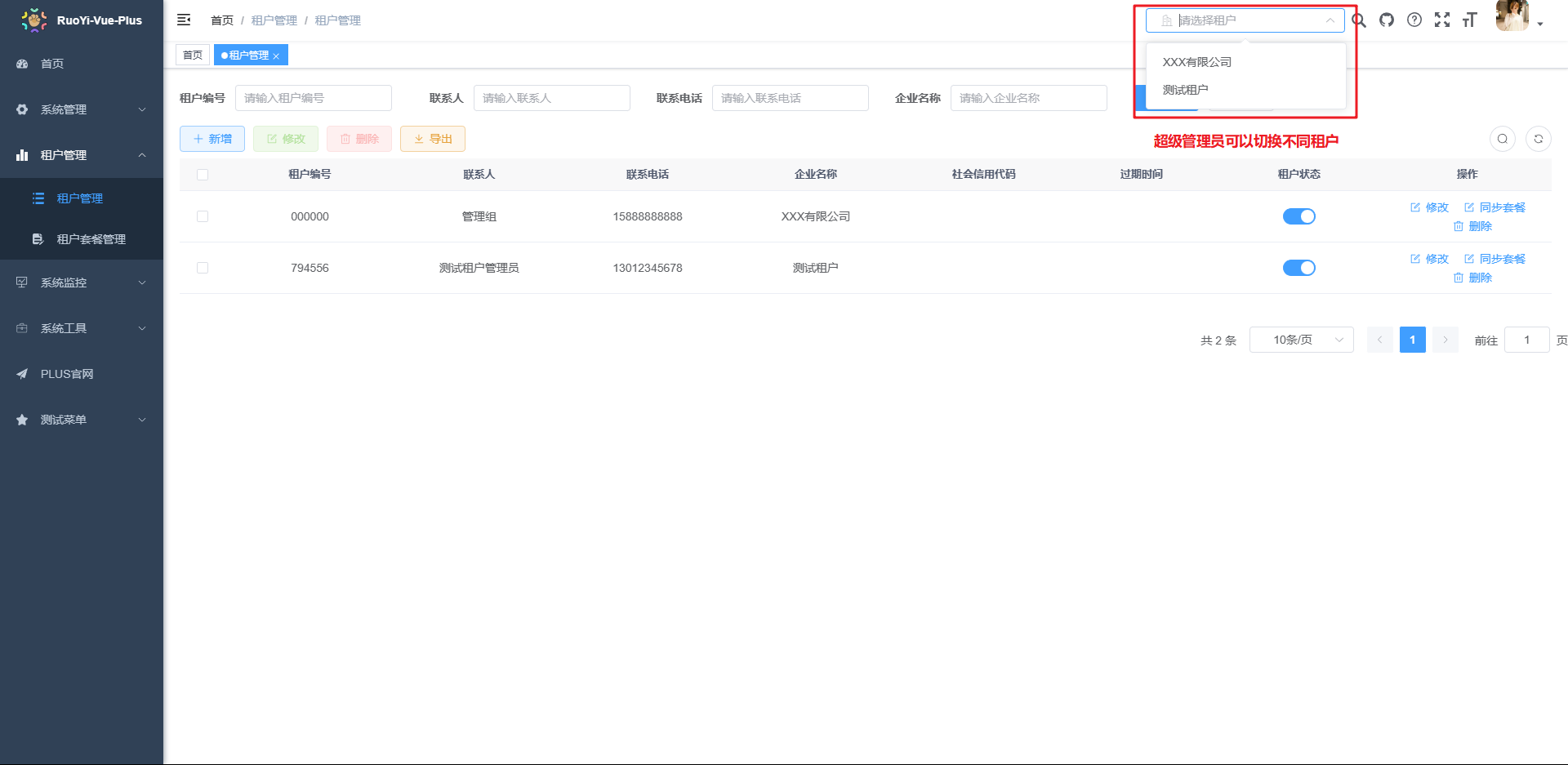Click phone number 15888888888 cell
Viewport: 1568px width, 765px height.
pyautogui.click(x=648, y=216)
